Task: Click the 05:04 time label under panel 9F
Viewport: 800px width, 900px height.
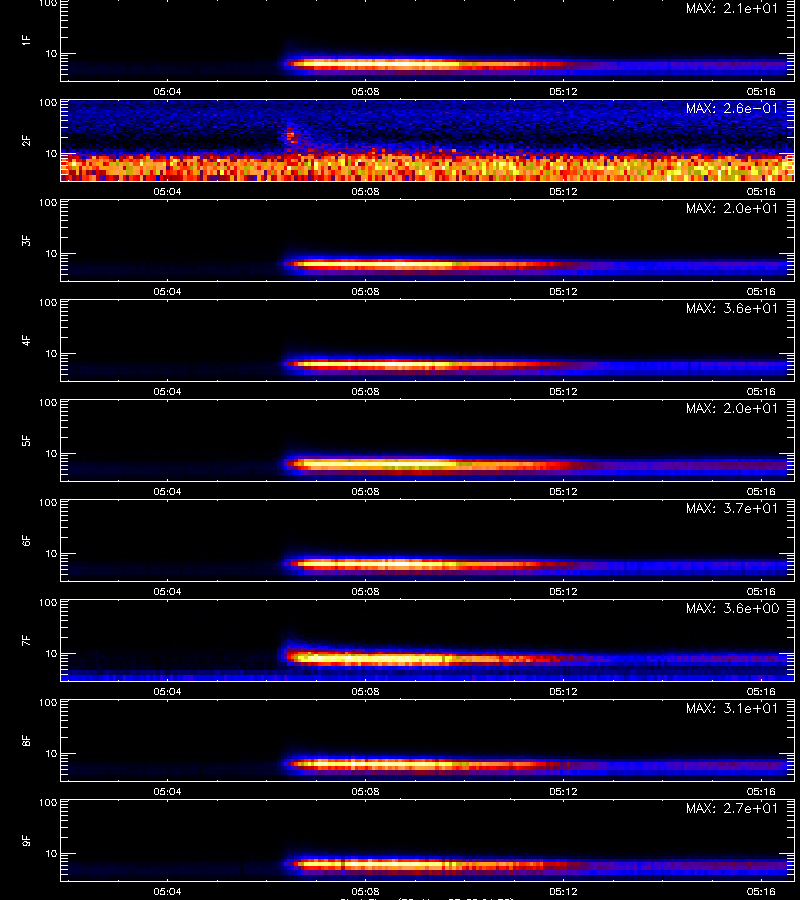Action: pos(167,891)
